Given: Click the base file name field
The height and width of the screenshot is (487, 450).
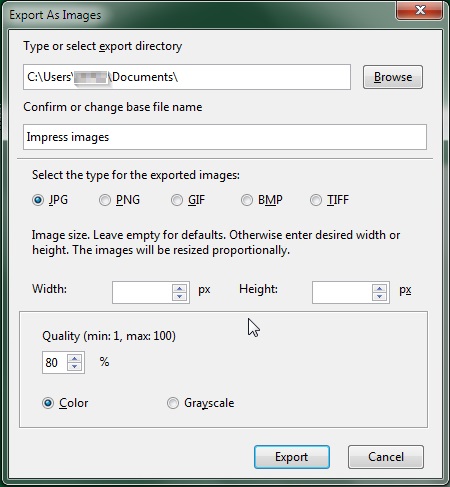Looking at the screenshot, I should click(x=225, y=137).
